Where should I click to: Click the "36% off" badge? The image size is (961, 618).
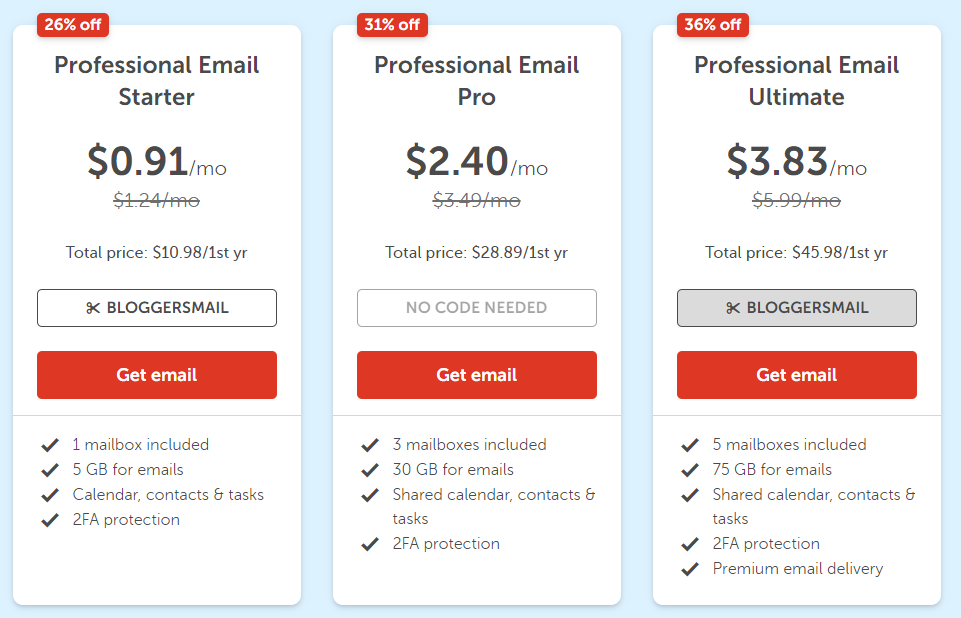point(712,24)
